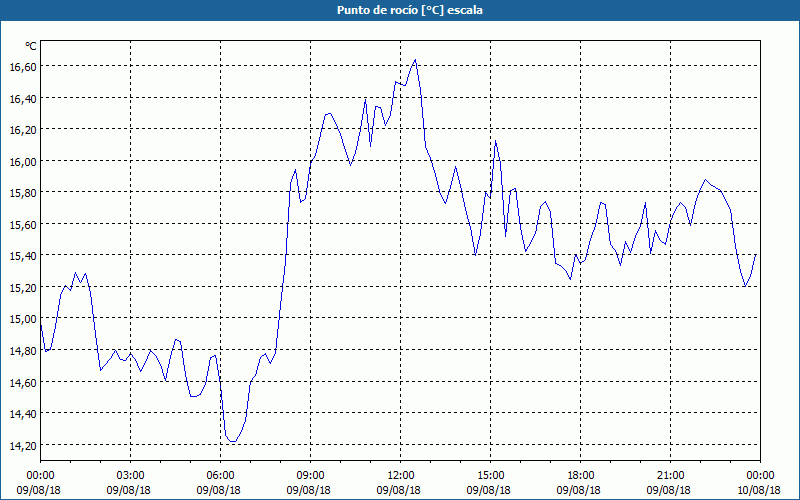The width and height of the screenshot is (800, 500).
Task: Click the 03:00 time axis label
Action: (x=131, y=476)
